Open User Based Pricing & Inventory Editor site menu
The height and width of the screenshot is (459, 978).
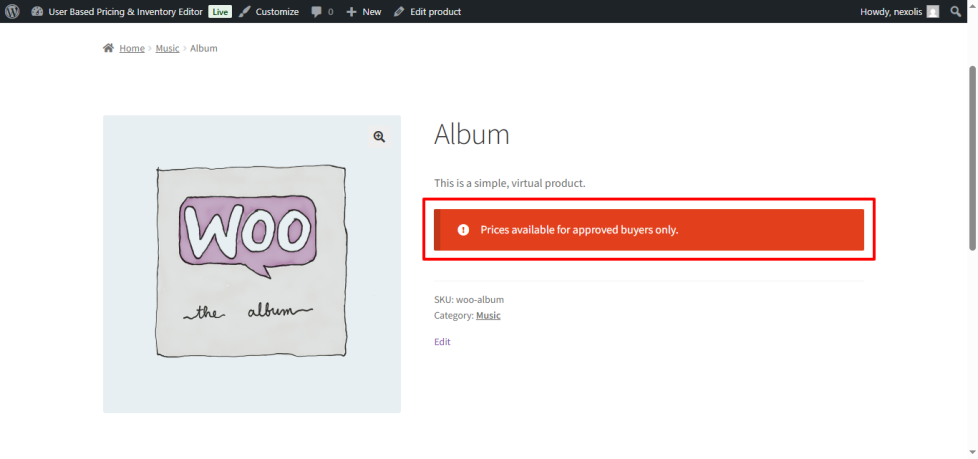(117, 11)
